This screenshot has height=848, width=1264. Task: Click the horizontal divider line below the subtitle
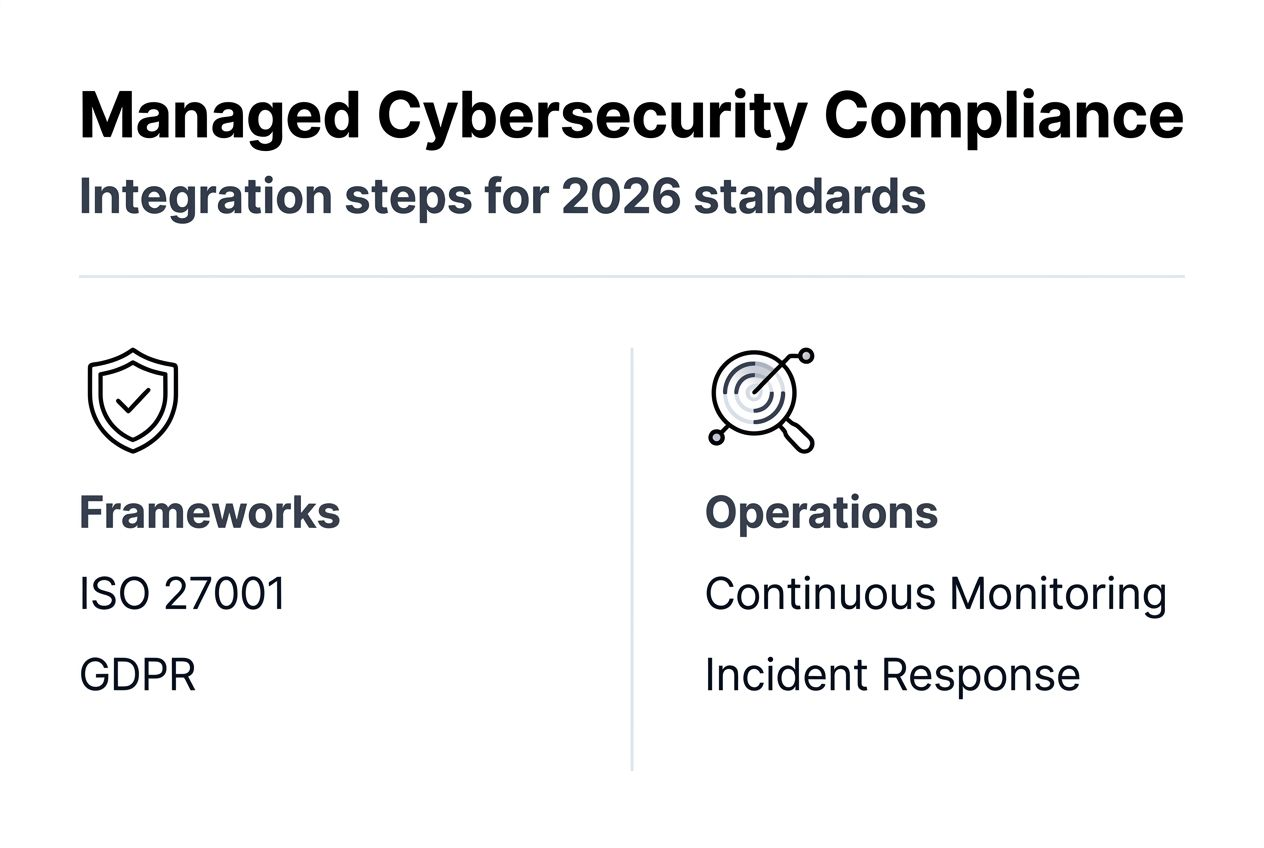coord(631,276)
